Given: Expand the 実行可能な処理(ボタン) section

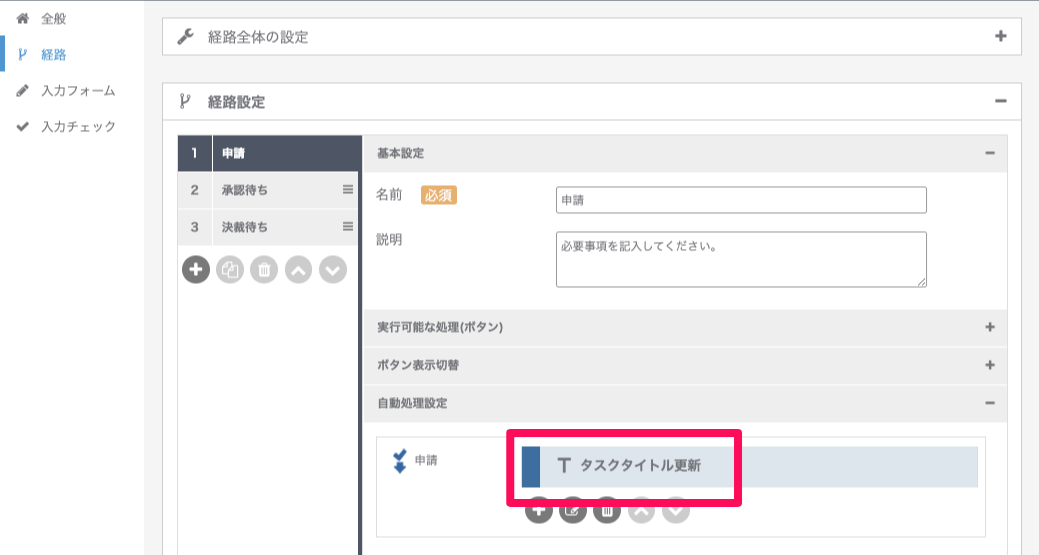Looking at the screenshot, I should pyautogui.click(x=990, y=327).
